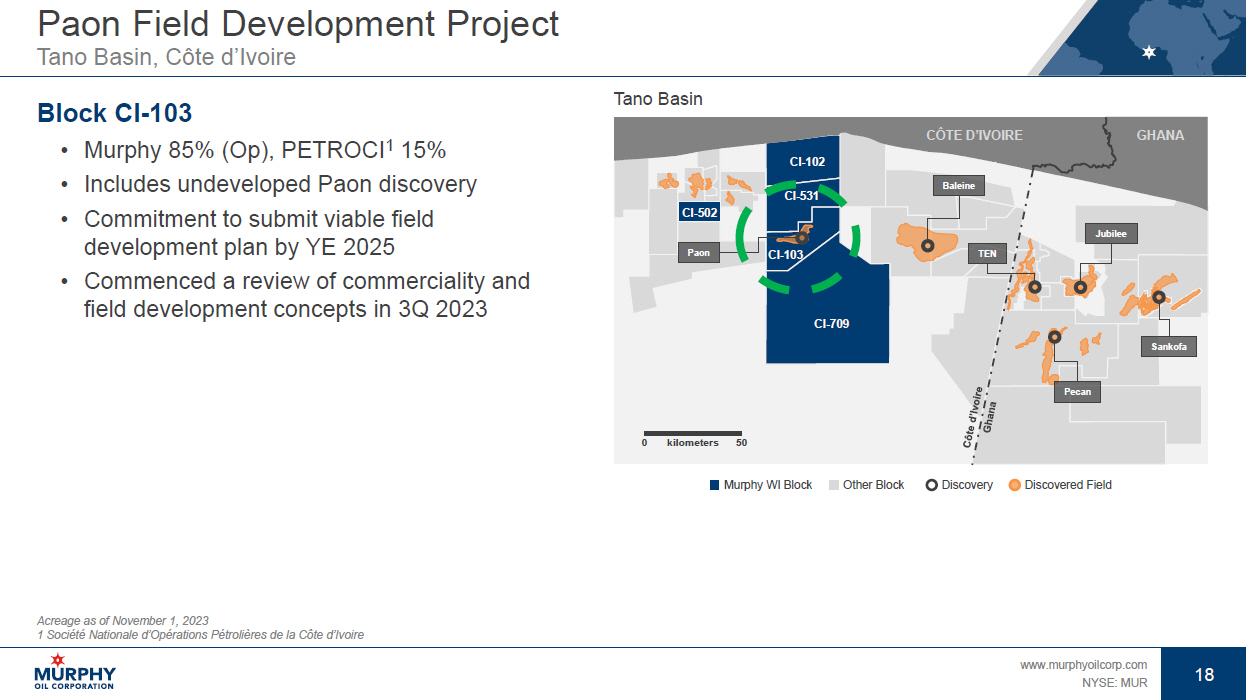Click the CI-502 block label
This screenshot has width=1246, height=700.
pos(699,212)
